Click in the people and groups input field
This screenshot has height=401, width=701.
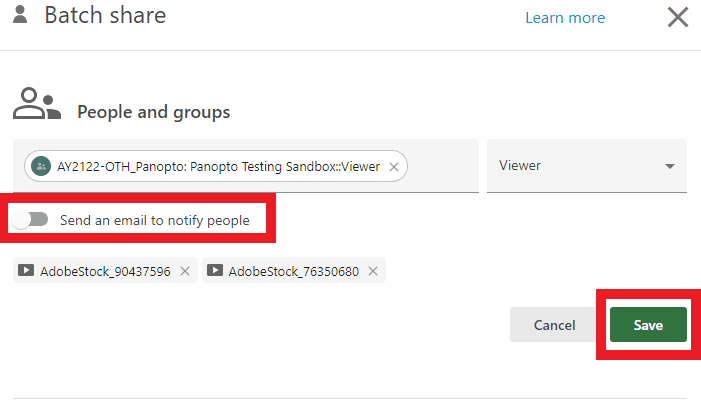442,166
